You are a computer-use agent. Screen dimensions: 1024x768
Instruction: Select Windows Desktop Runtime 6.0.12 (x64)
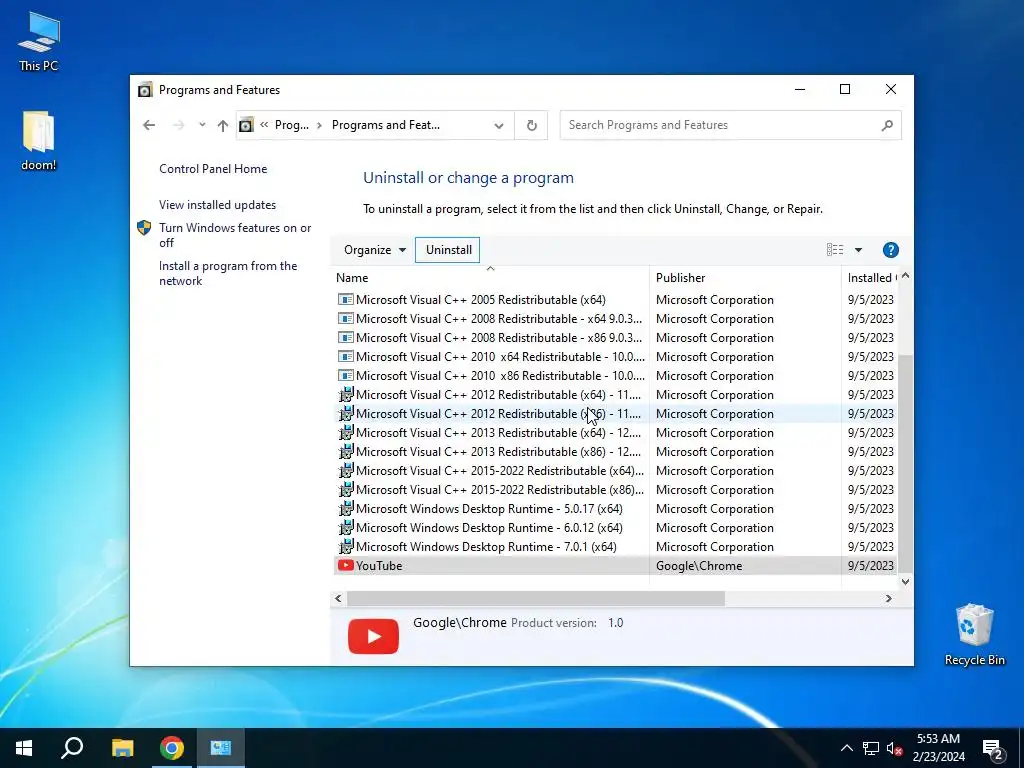point(614,527)
